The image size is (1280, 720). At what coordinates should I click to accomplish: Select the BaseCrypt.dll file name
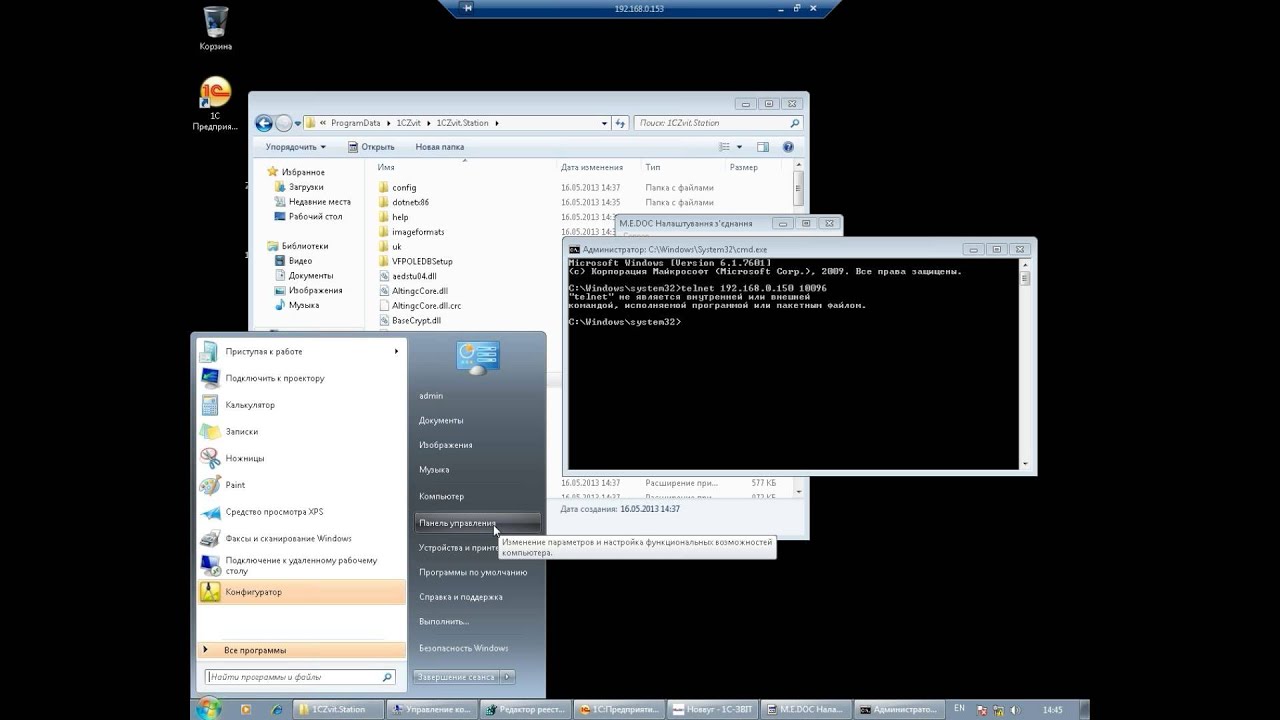416,321
